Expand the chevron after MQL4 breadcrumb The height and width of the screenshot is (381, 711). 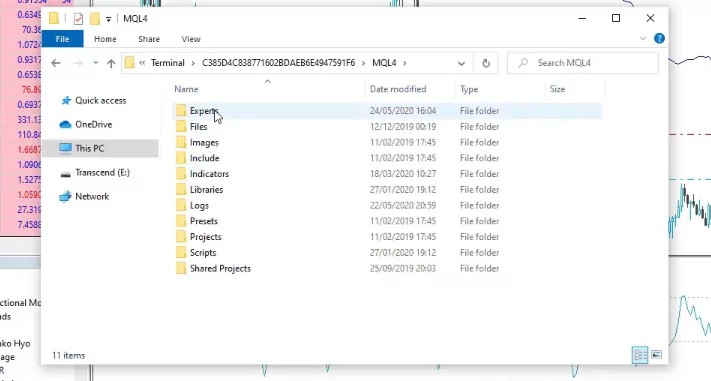(404, 63)
